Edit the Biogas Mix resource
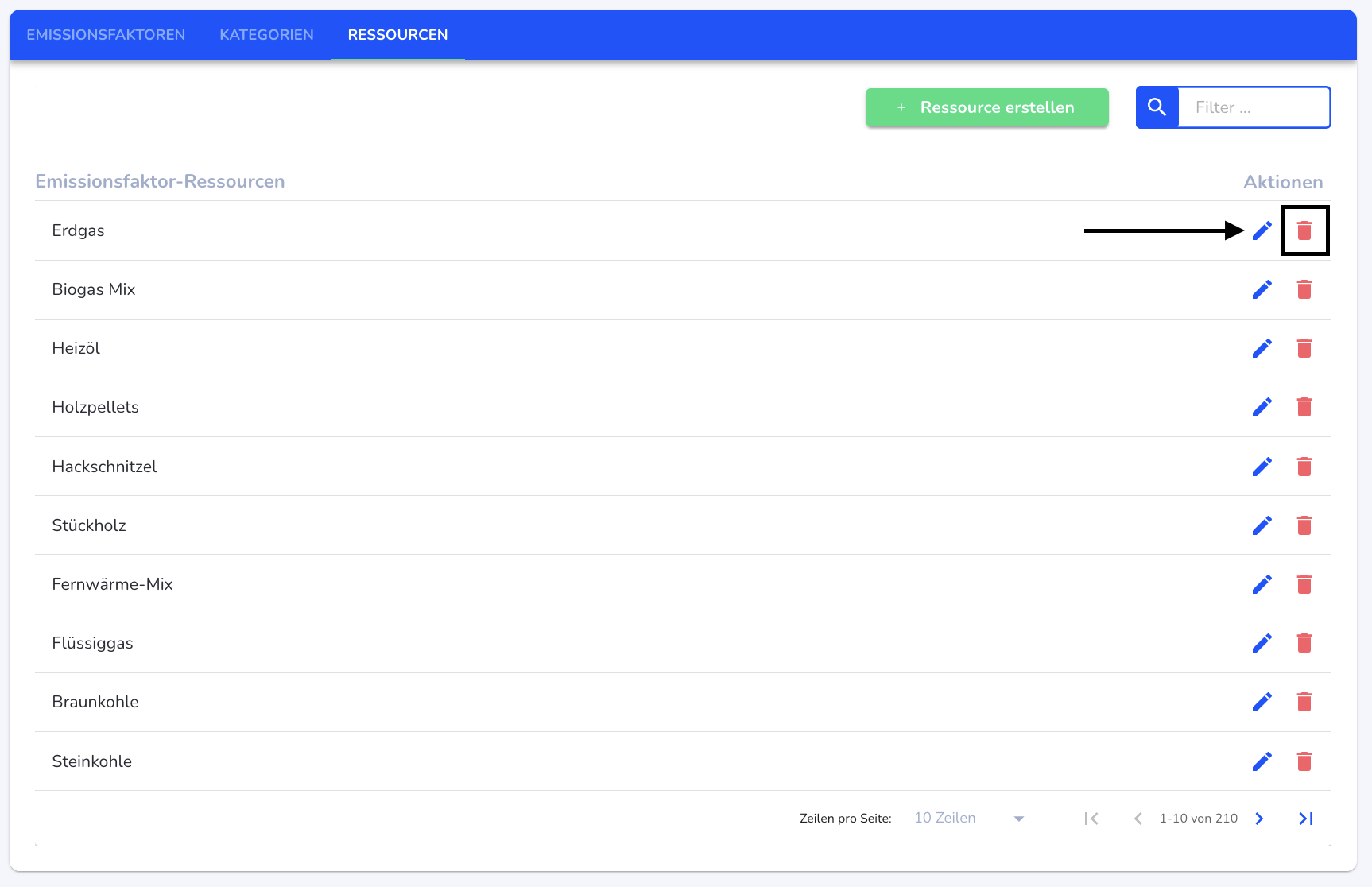The image size is (1372, 887). 1262,289
